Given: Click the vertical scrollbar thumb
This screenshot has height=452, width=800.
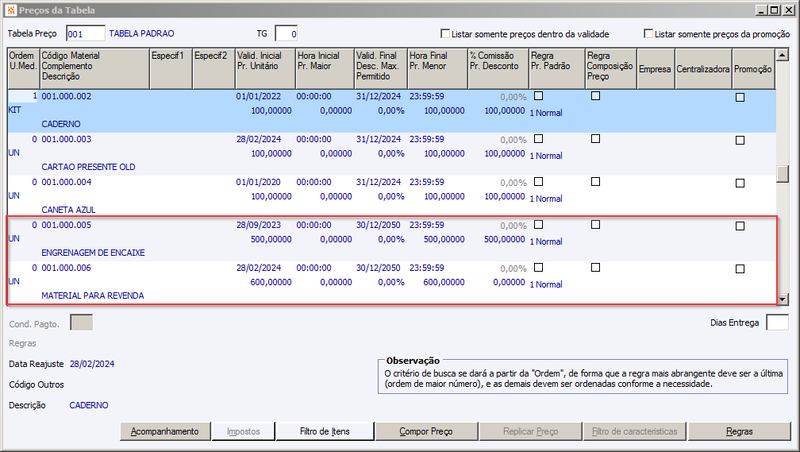Looking at the screenshot, I should [x=782, y=174].
